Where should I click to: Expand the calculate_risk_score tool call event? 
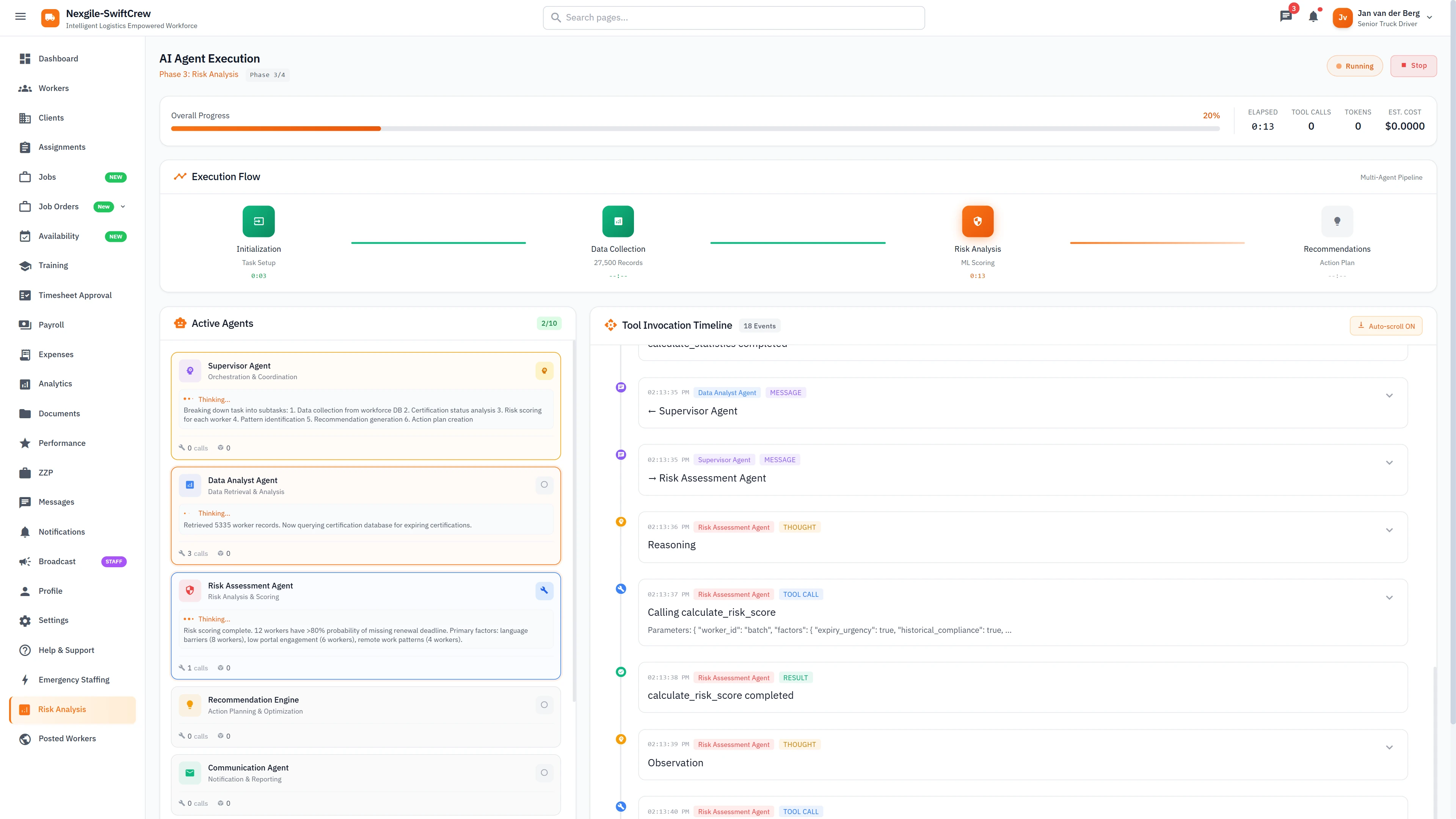tap(1390, 597)
